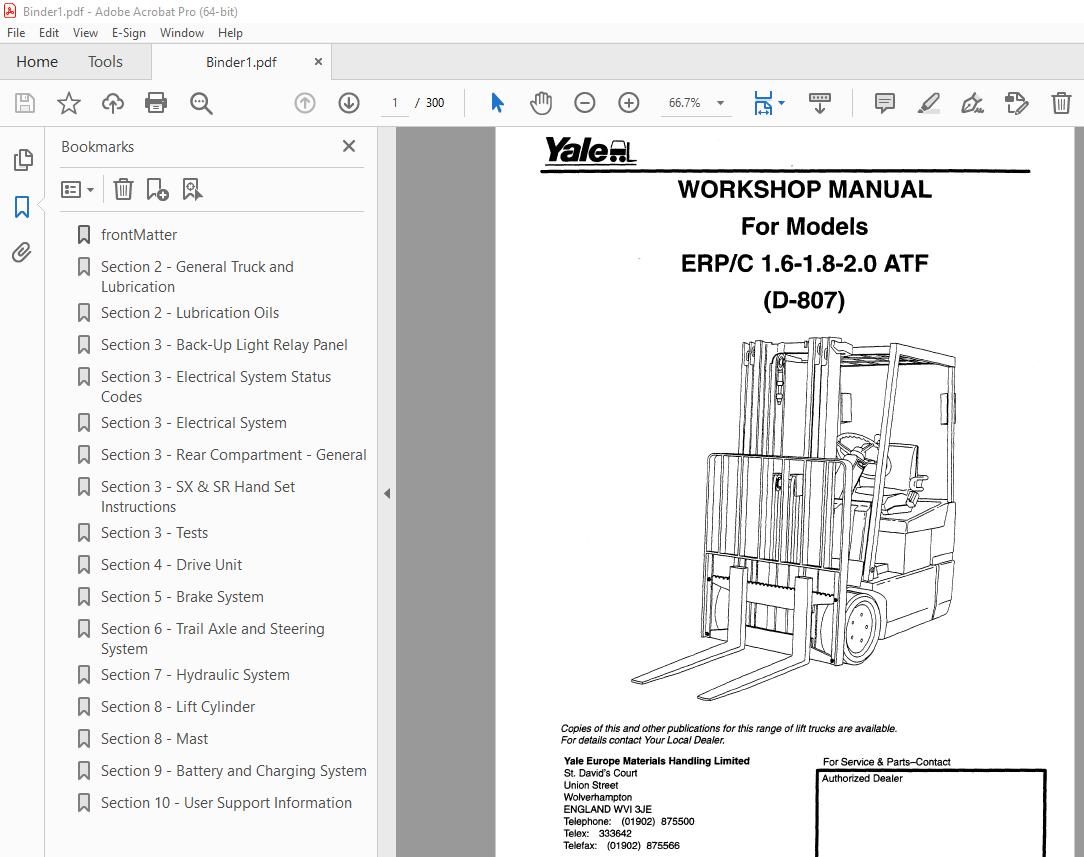This screenshot has height=857, width=1084.
Task: Open the View menu
Action: click(x=85, y=32)
